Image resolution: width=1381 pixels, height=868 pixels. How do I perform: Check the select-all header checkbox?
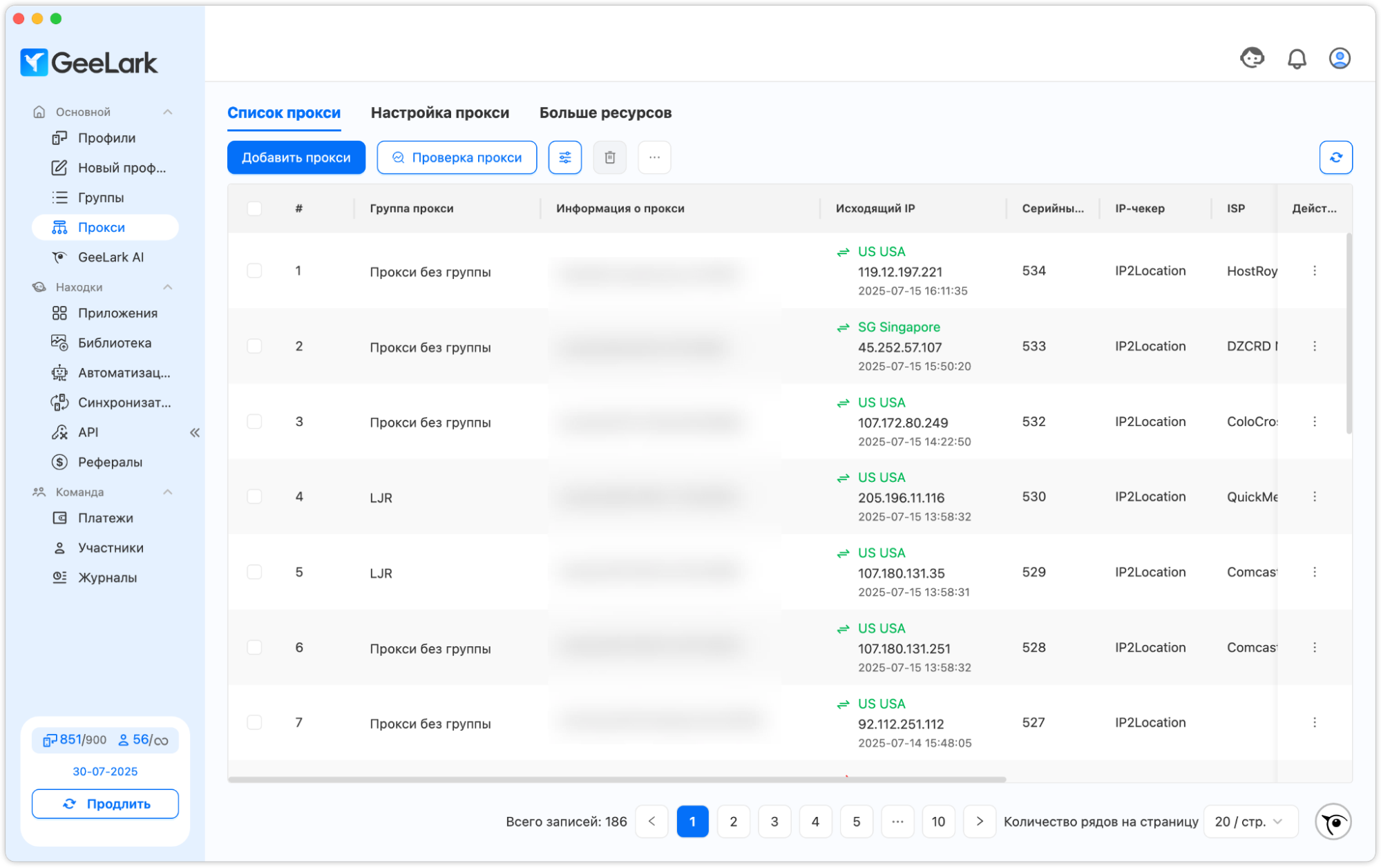pyautogui.click(x=254, y=209)
